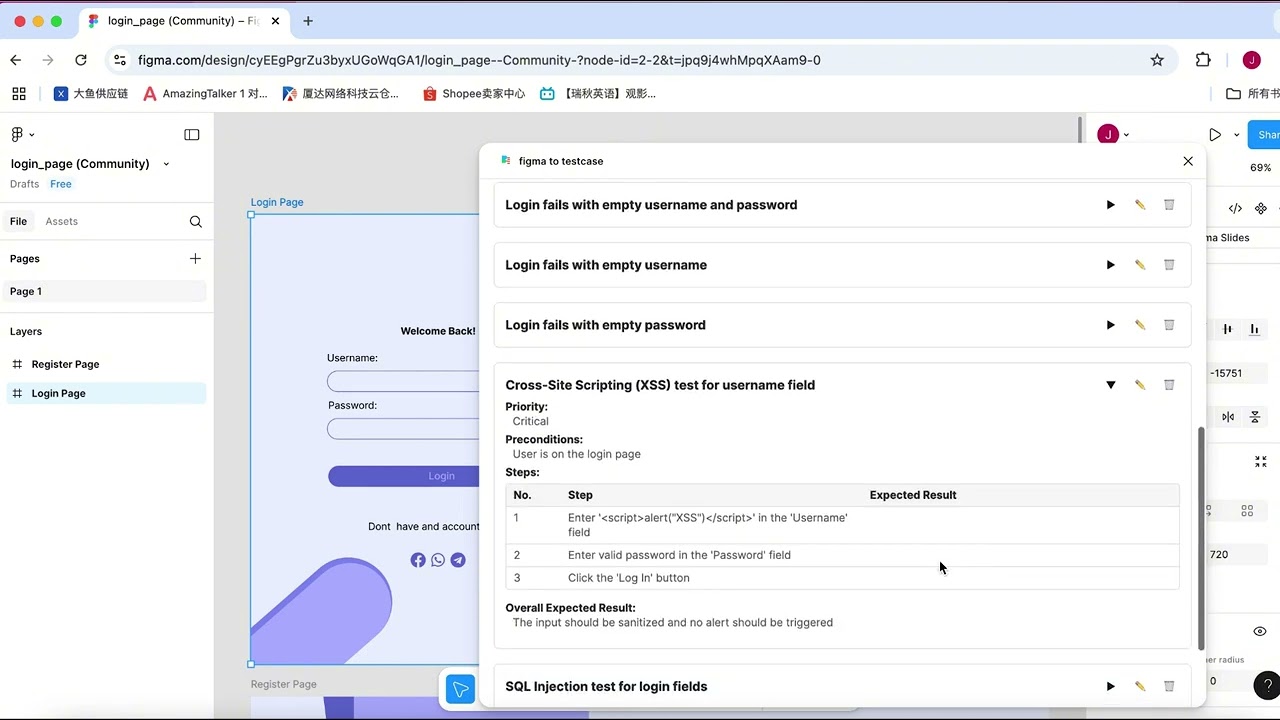Click the WhatsApp icon on Login Page design
The image size is (1280, 720).
[x=438, y=560]
